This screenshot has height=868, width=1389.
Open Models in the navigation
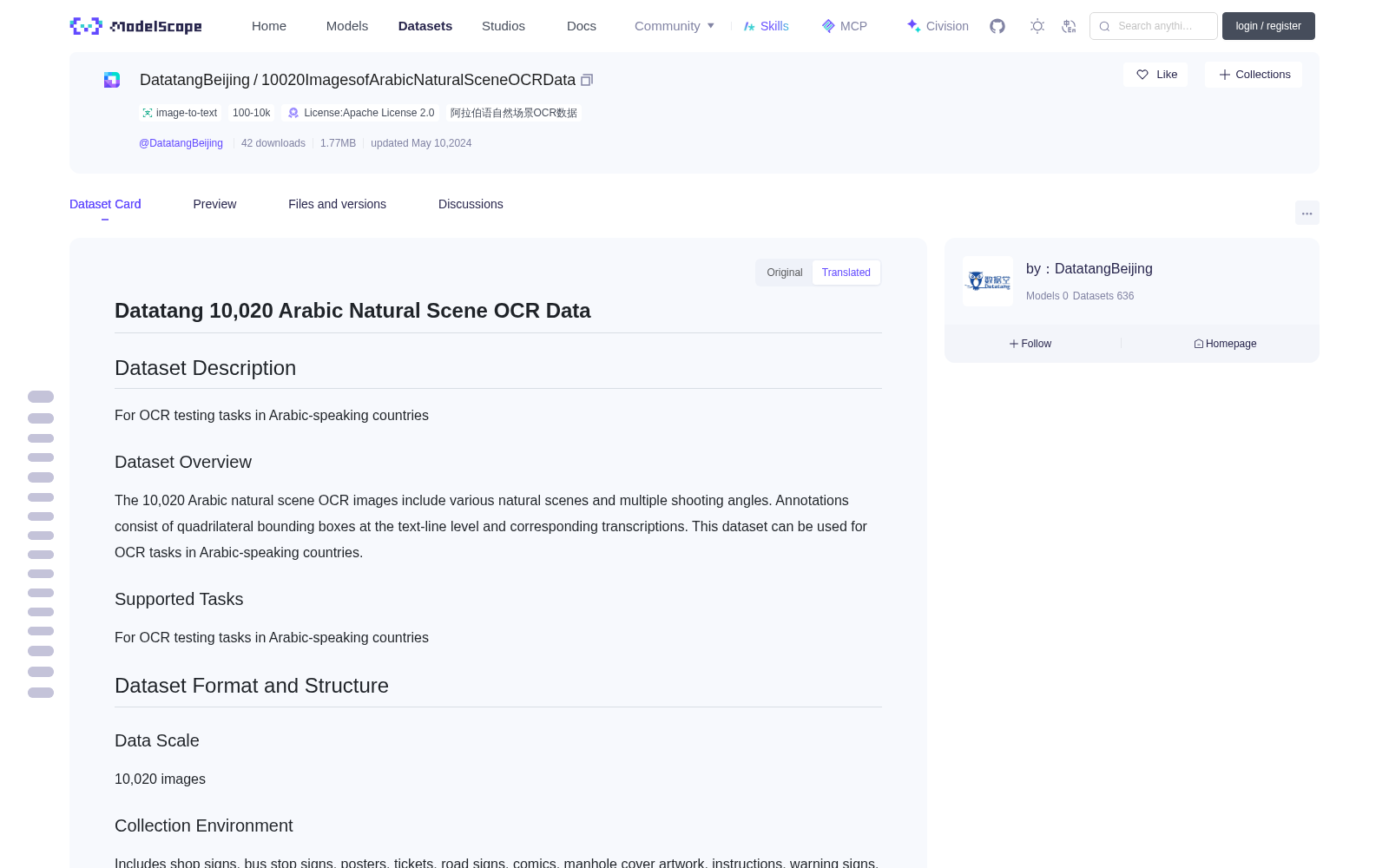347,26
